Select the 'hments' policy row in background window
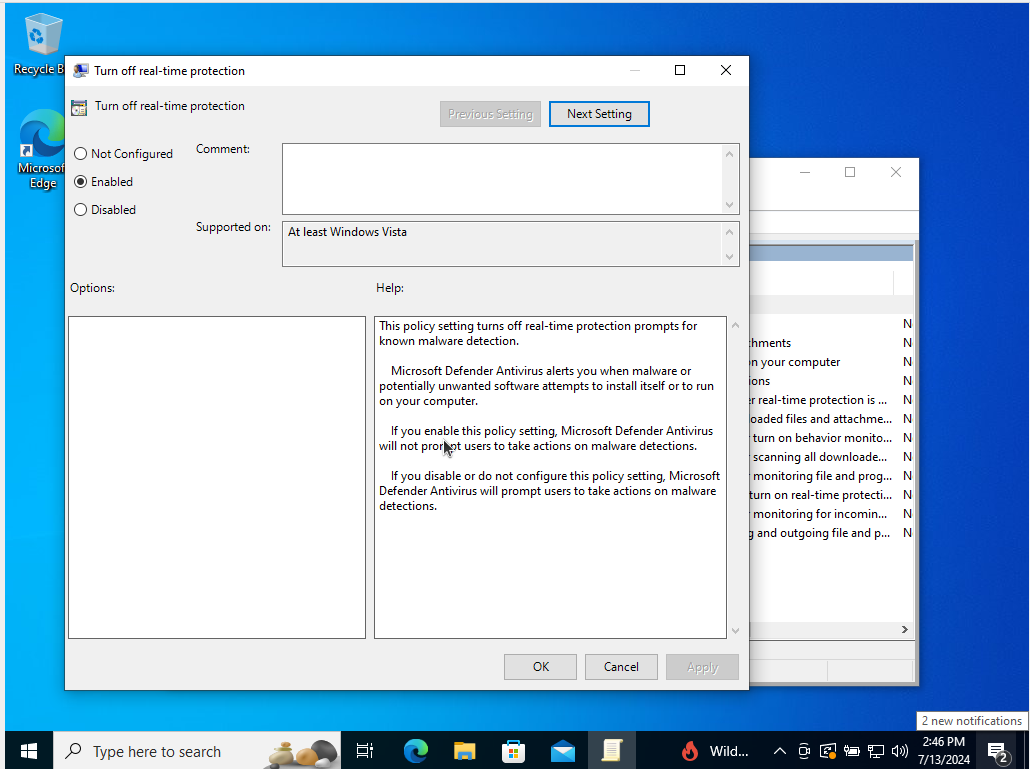The height and width of the screenshot is (769, 1030). click(x=831, y=343)
